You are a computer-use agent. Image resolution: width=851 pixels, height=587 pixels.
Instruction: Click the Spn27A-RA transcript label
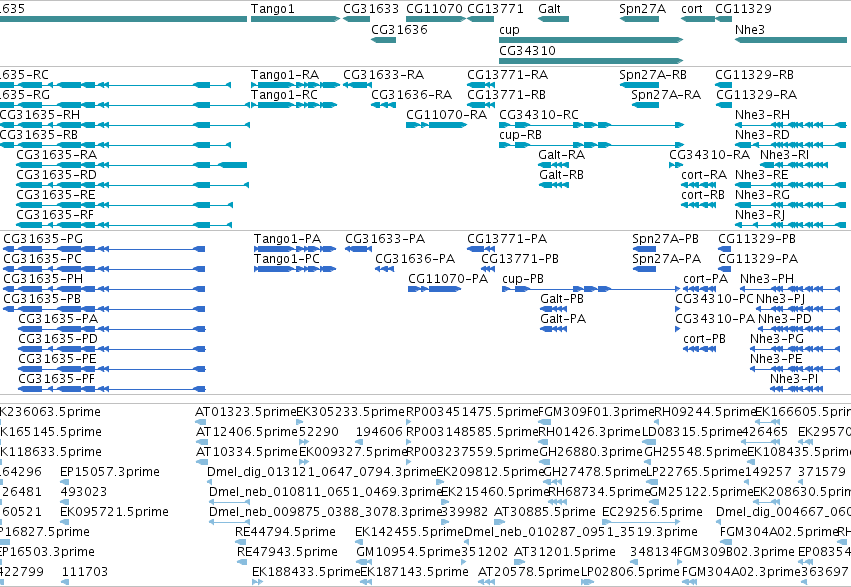666,95
